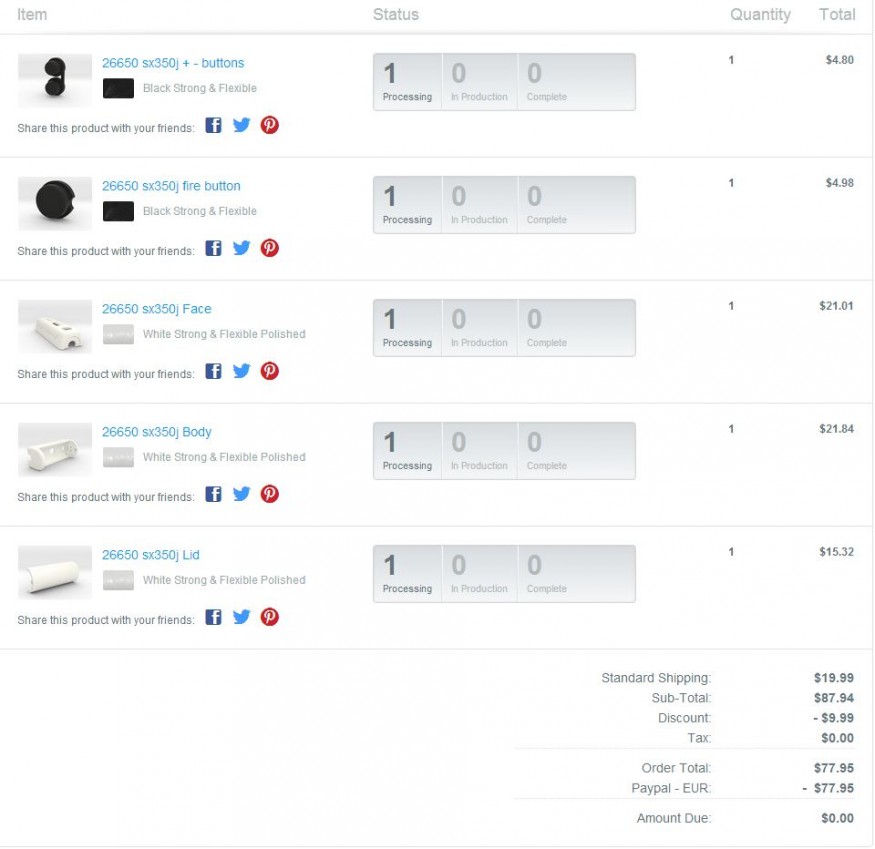Open the 26650 sx350j fire button link

click(171, 186)
